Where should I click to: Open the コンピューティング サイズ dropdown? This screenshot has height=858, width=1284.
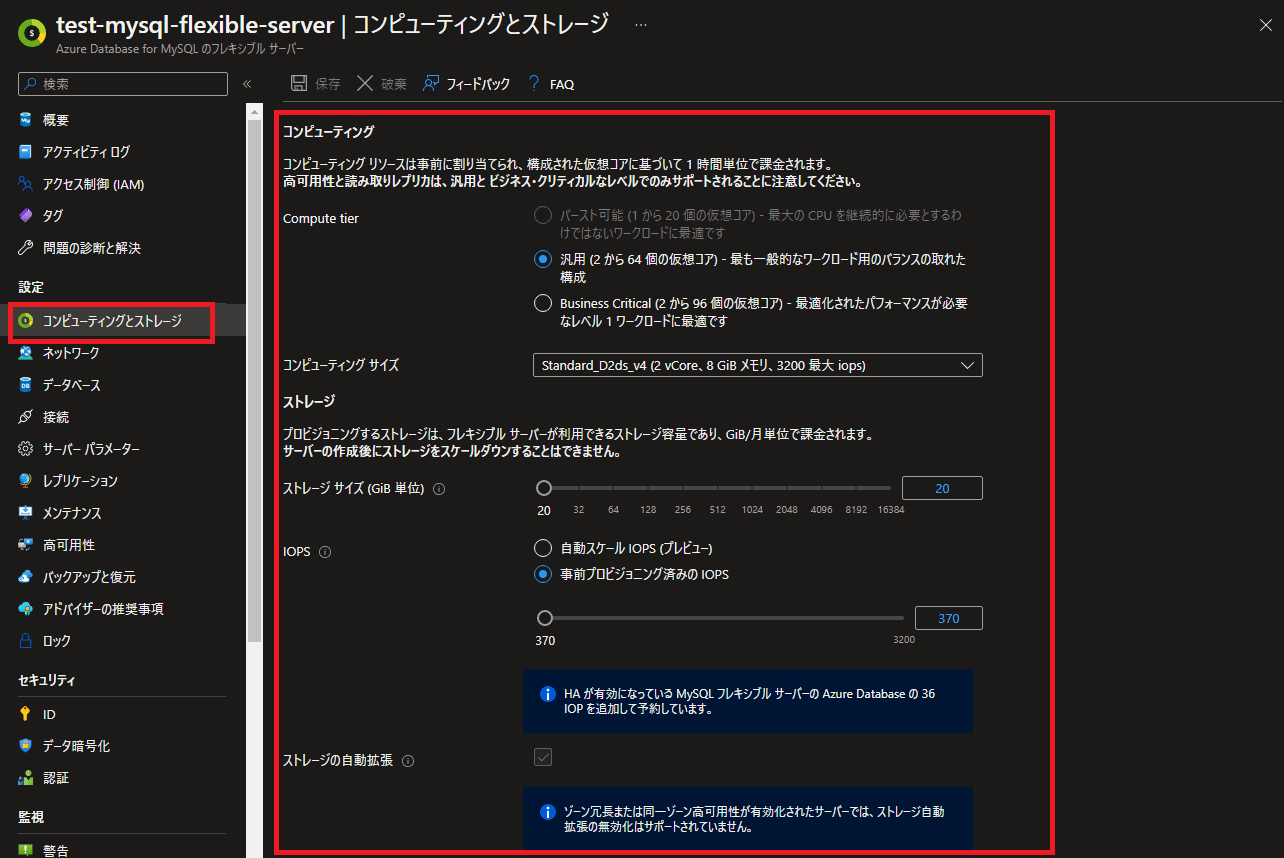758,365
